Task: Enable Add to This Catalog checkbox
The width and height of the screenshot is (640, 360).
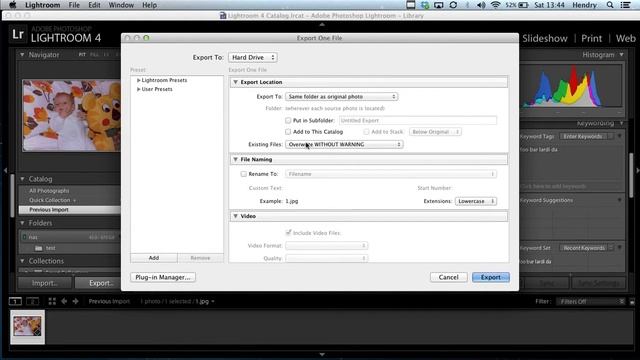Action: (x=288, y=132)
